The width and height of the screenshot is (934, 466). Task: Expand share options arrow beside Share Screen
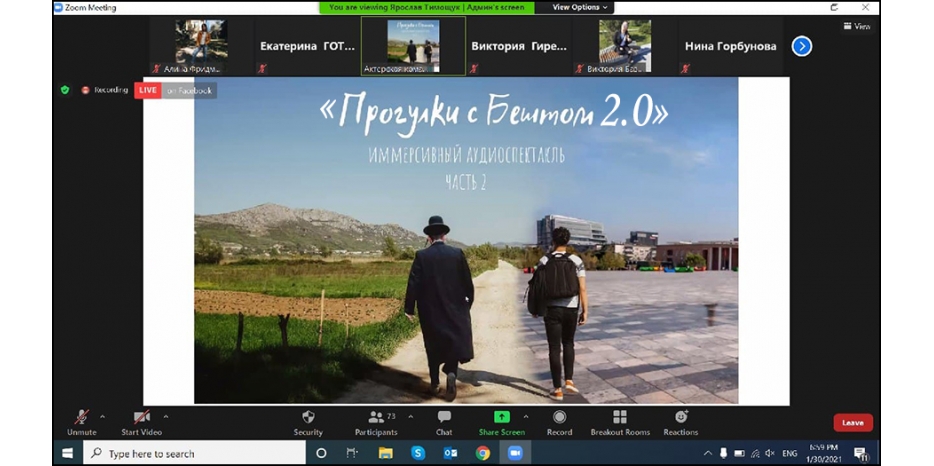(525, 417)
